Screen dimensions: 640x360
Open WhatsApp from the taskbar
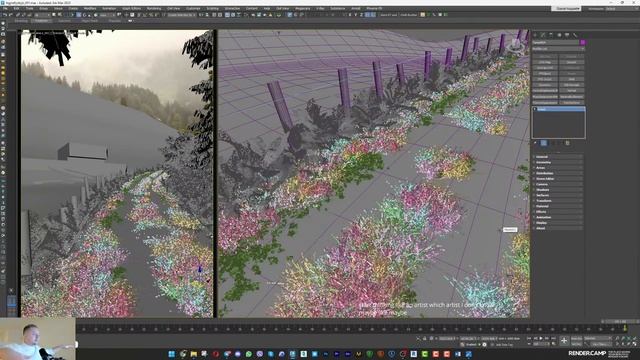tap(249, 354)
